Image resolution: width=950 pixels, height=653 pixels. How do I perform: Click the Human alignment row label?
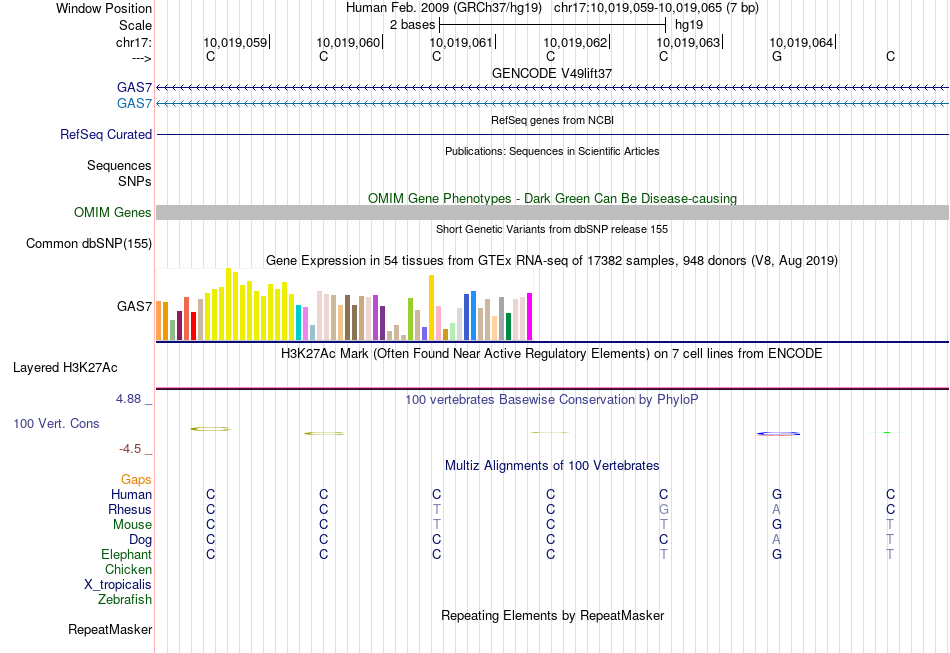coord(131,495)
